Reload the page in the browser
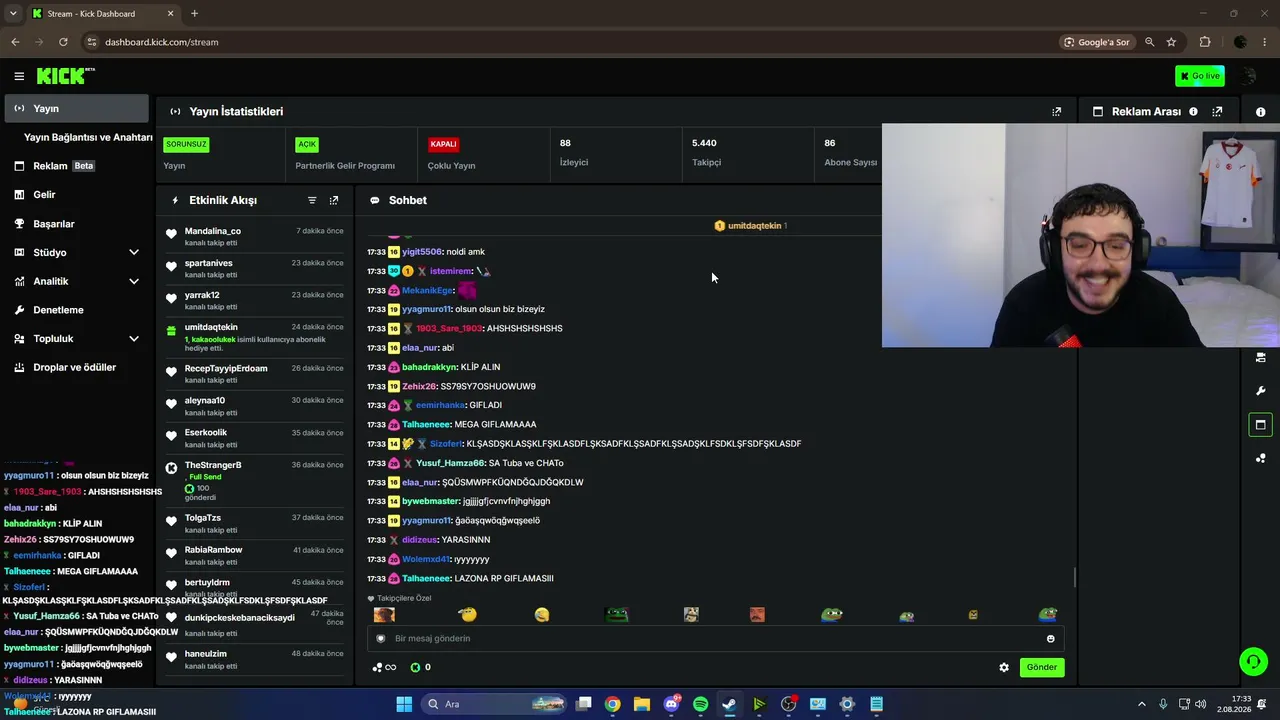1280x720 pixels. (63, 42)
